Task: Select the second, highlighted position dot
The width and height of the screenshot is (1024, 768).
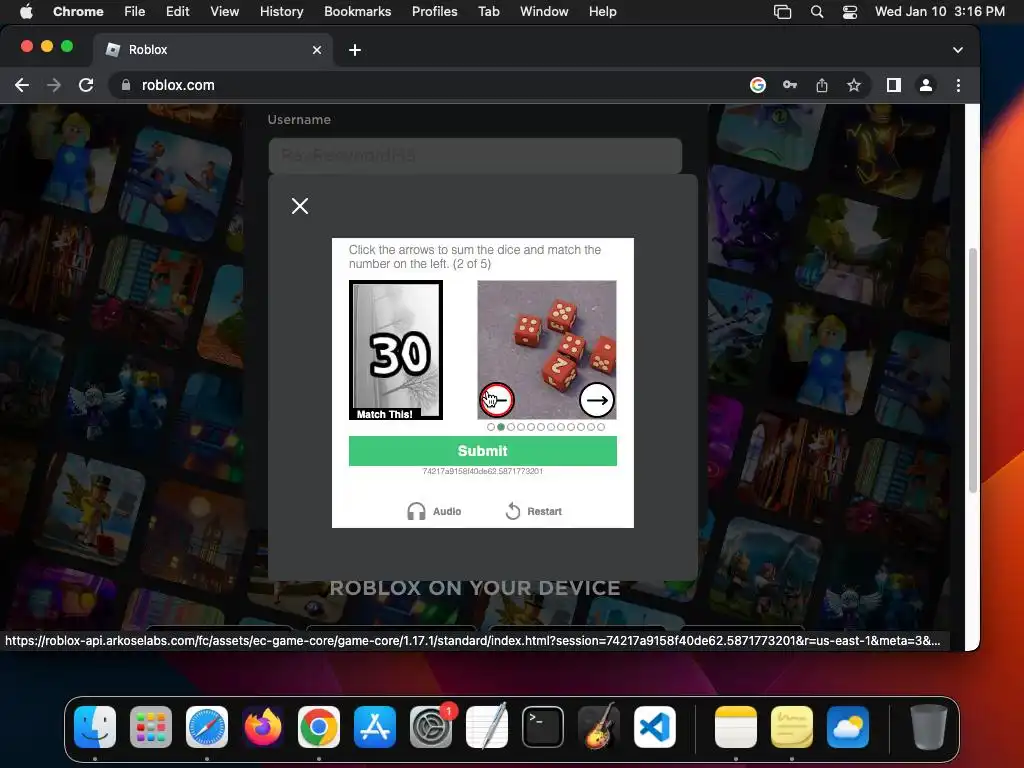Action: tap(501, 427)
